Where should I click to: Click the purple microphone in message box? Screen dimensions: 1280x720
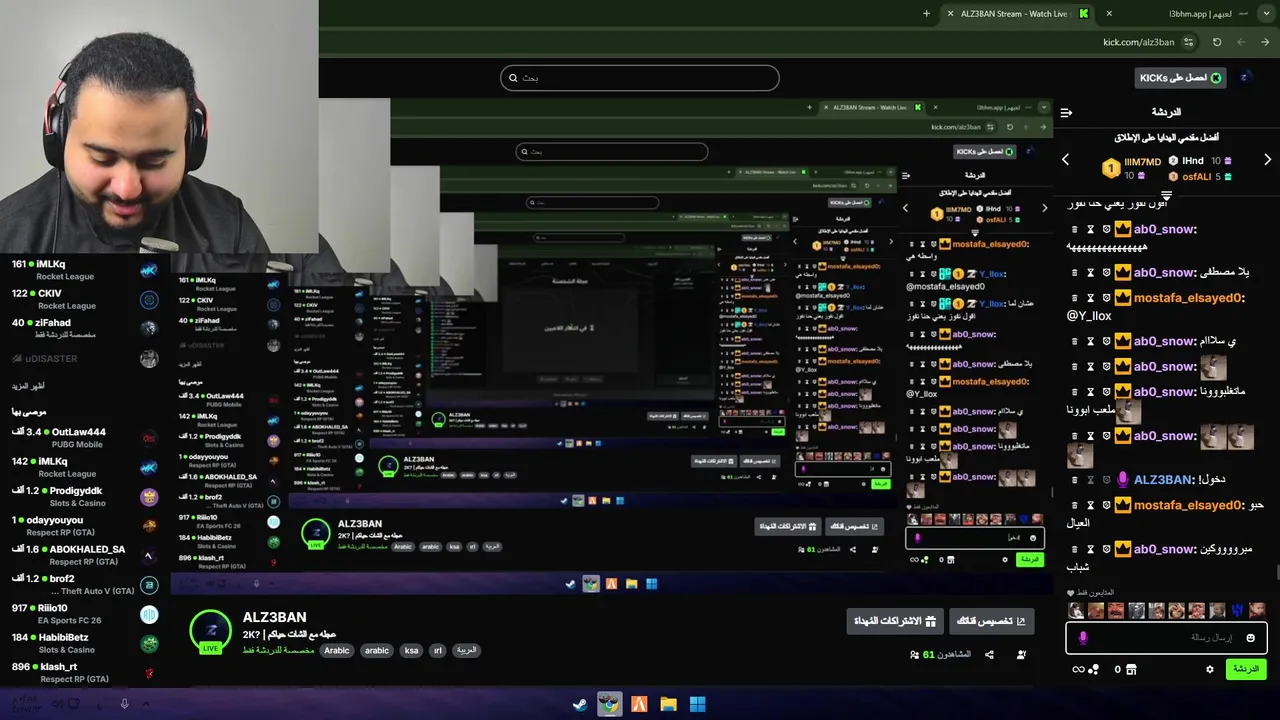click(x=1083, y=637)
